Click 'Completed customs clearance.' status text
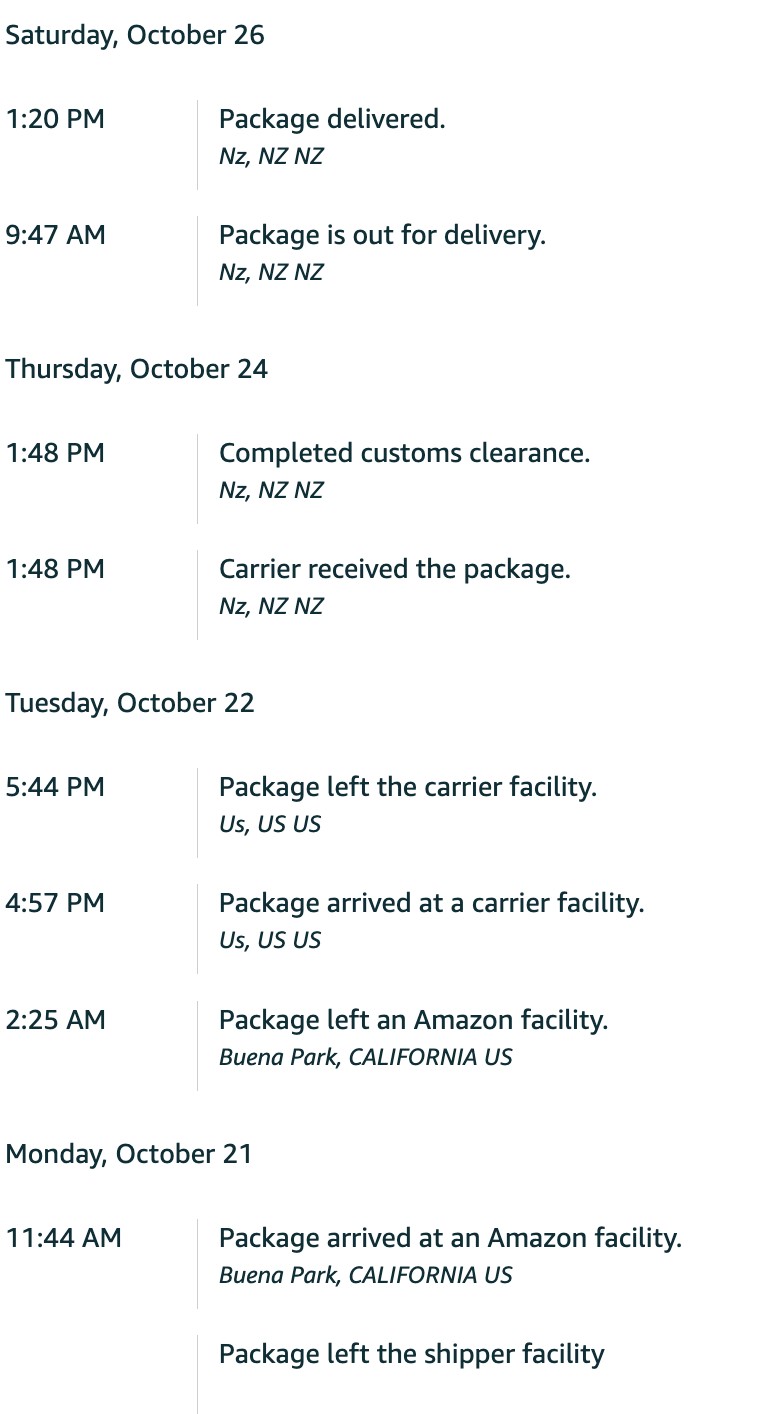 pyautogui.click(x=404, y=453)
